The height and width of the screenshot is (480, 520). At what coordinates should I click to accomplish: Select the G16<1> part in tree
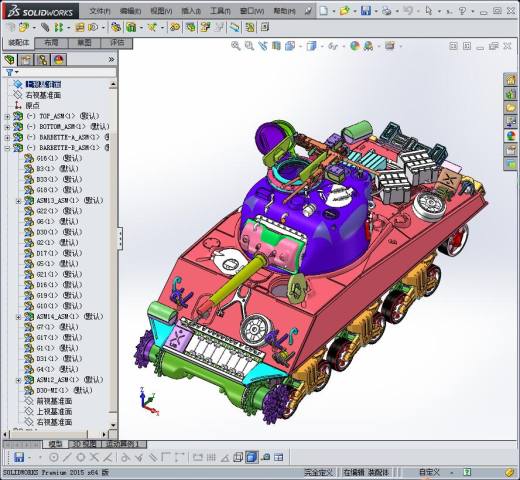[59, 158]
